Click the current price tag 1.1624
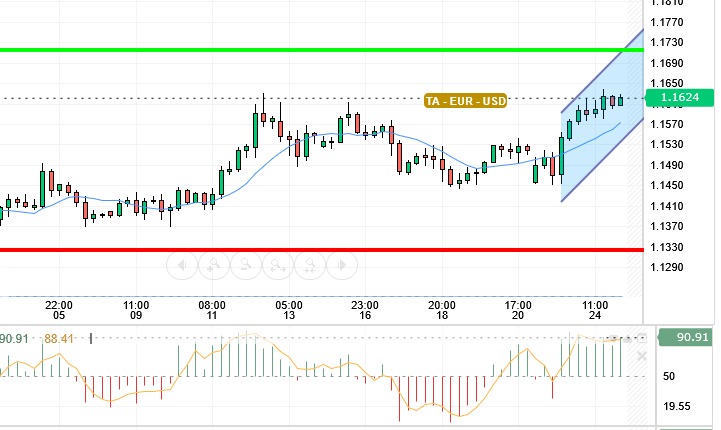The height and width of the screenshot is (430, 721). (680, 97)
